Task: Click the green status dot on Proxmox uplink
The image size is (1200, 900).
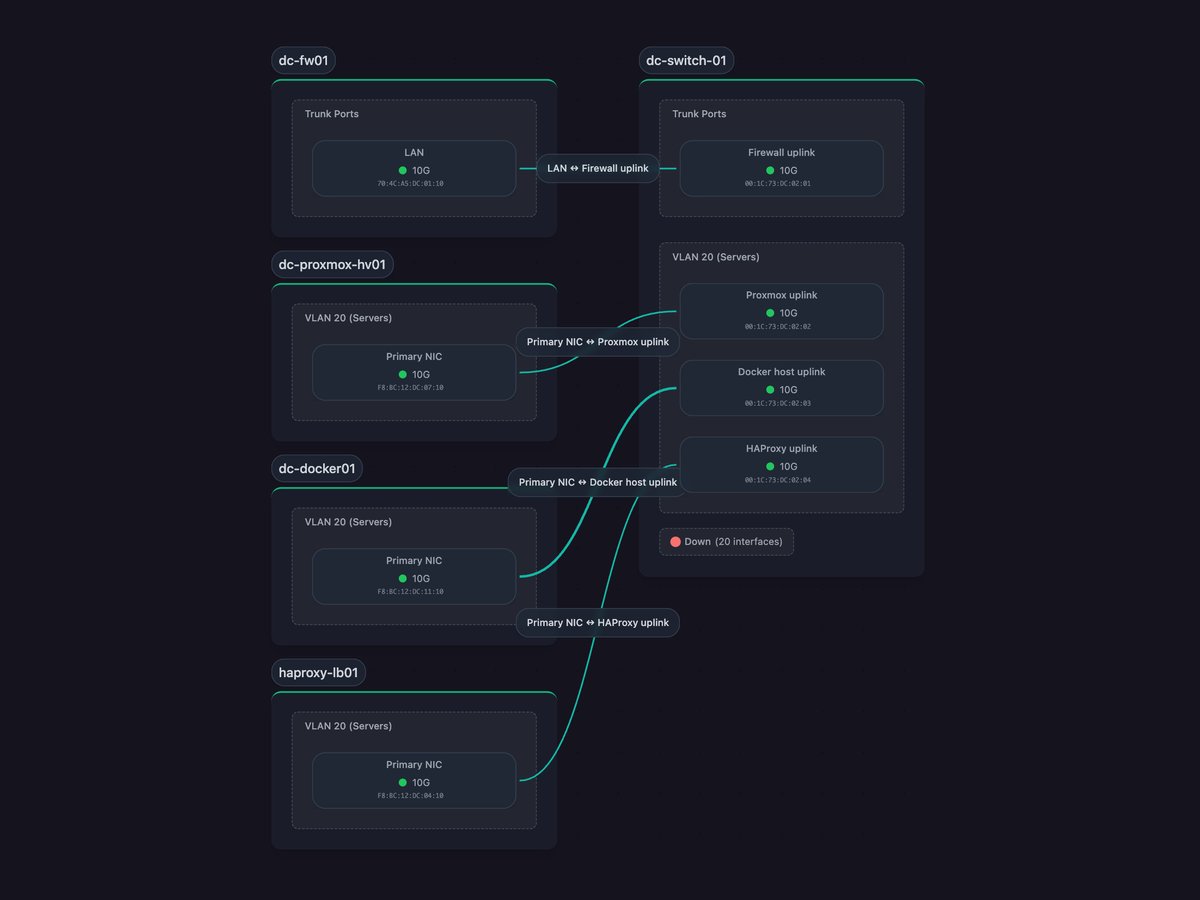Action: tap(770, 313)
